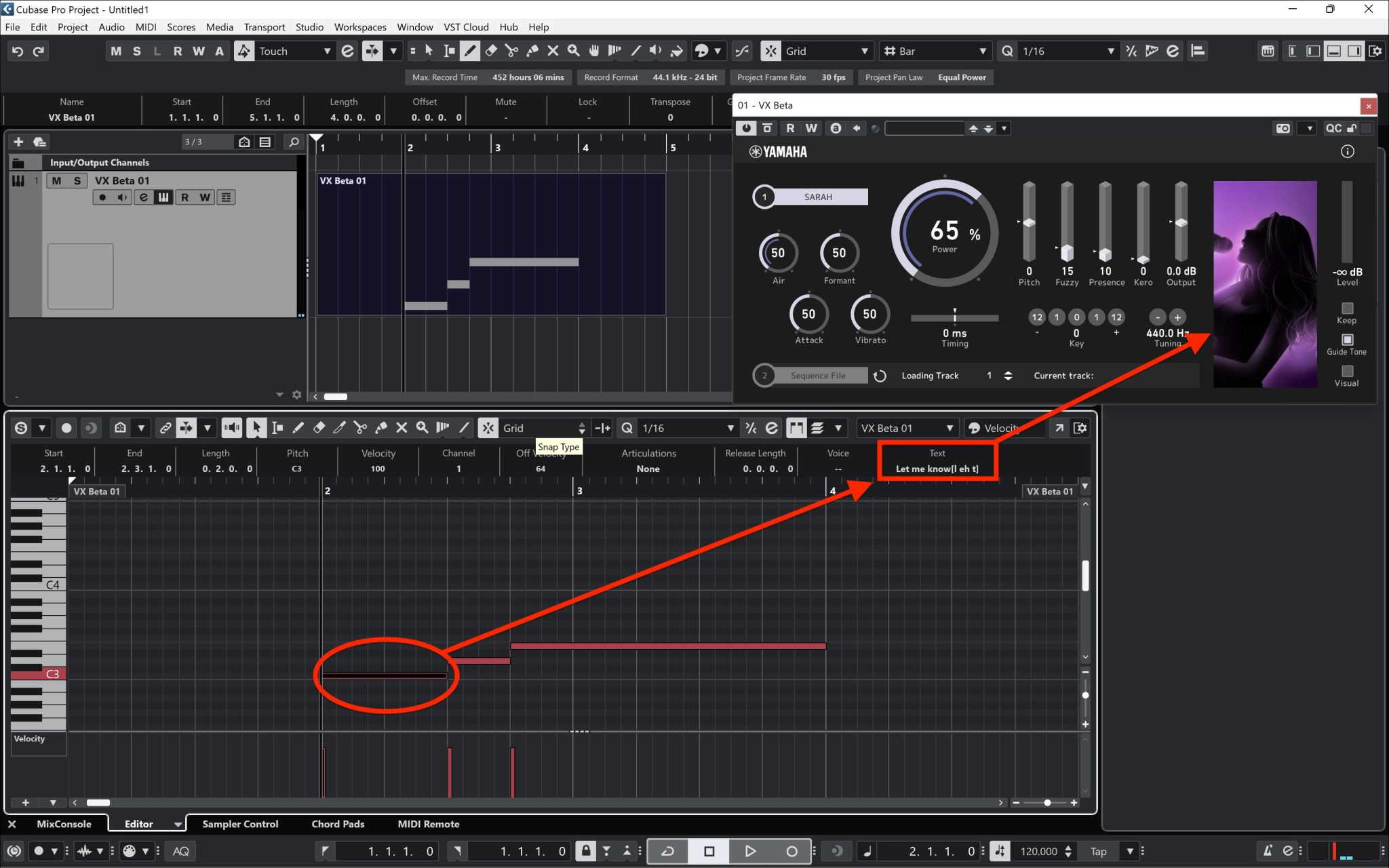This screenshot has height=868, width=1389.
Task: Choose the Eraser tool in the Key Editor
Action: coord(319,427)
